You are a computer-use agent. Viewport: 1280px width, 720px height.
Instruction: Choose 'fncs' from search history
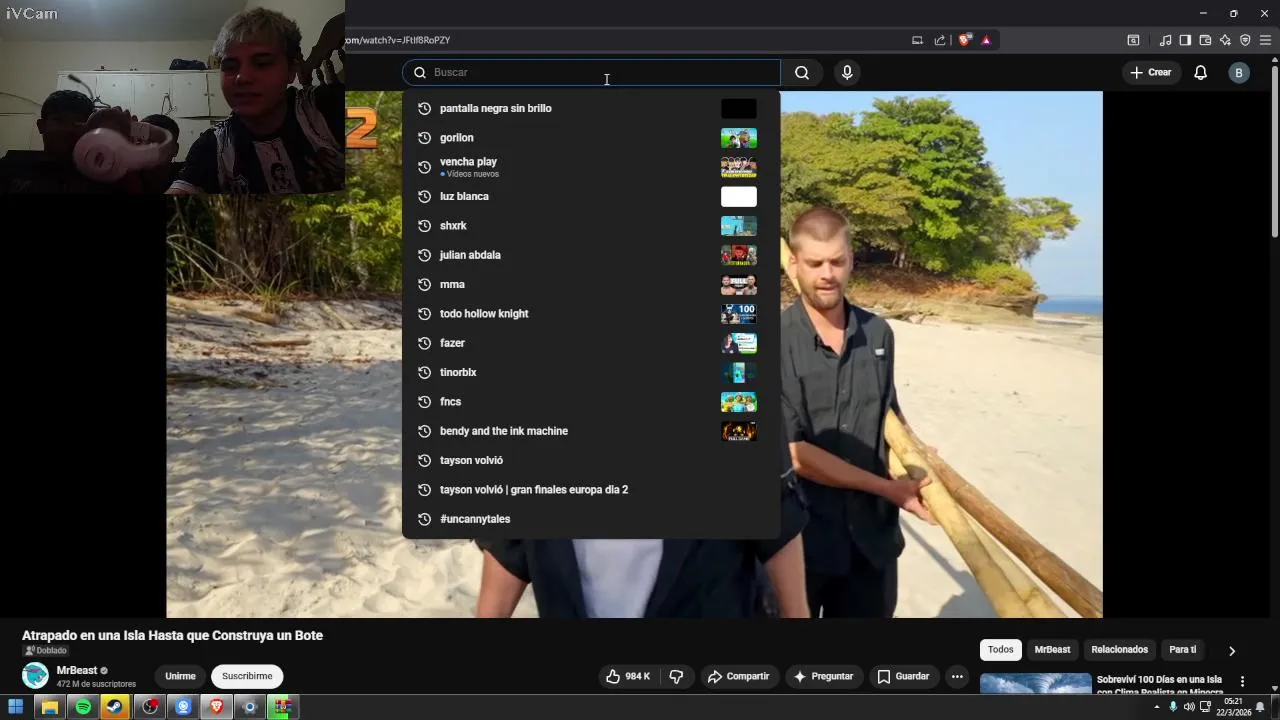point(591,402)
